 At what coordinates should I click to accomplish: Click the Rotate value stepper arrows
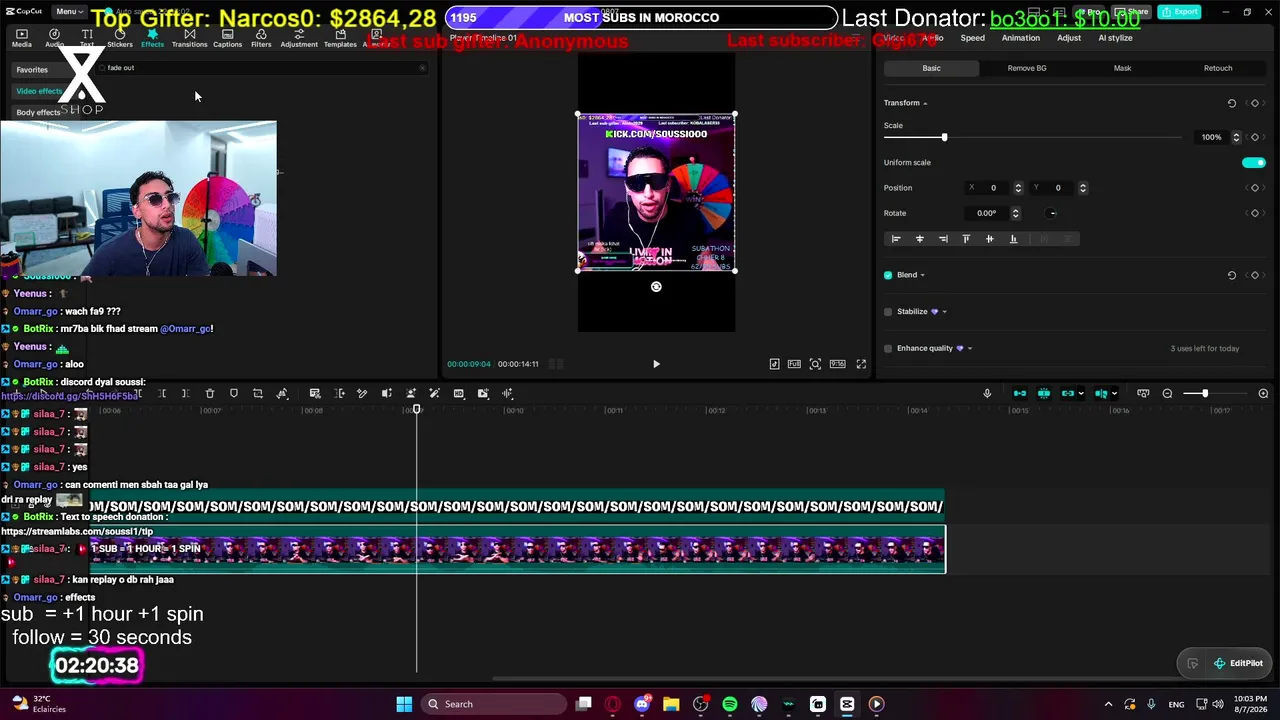[x=1015, y=213]
